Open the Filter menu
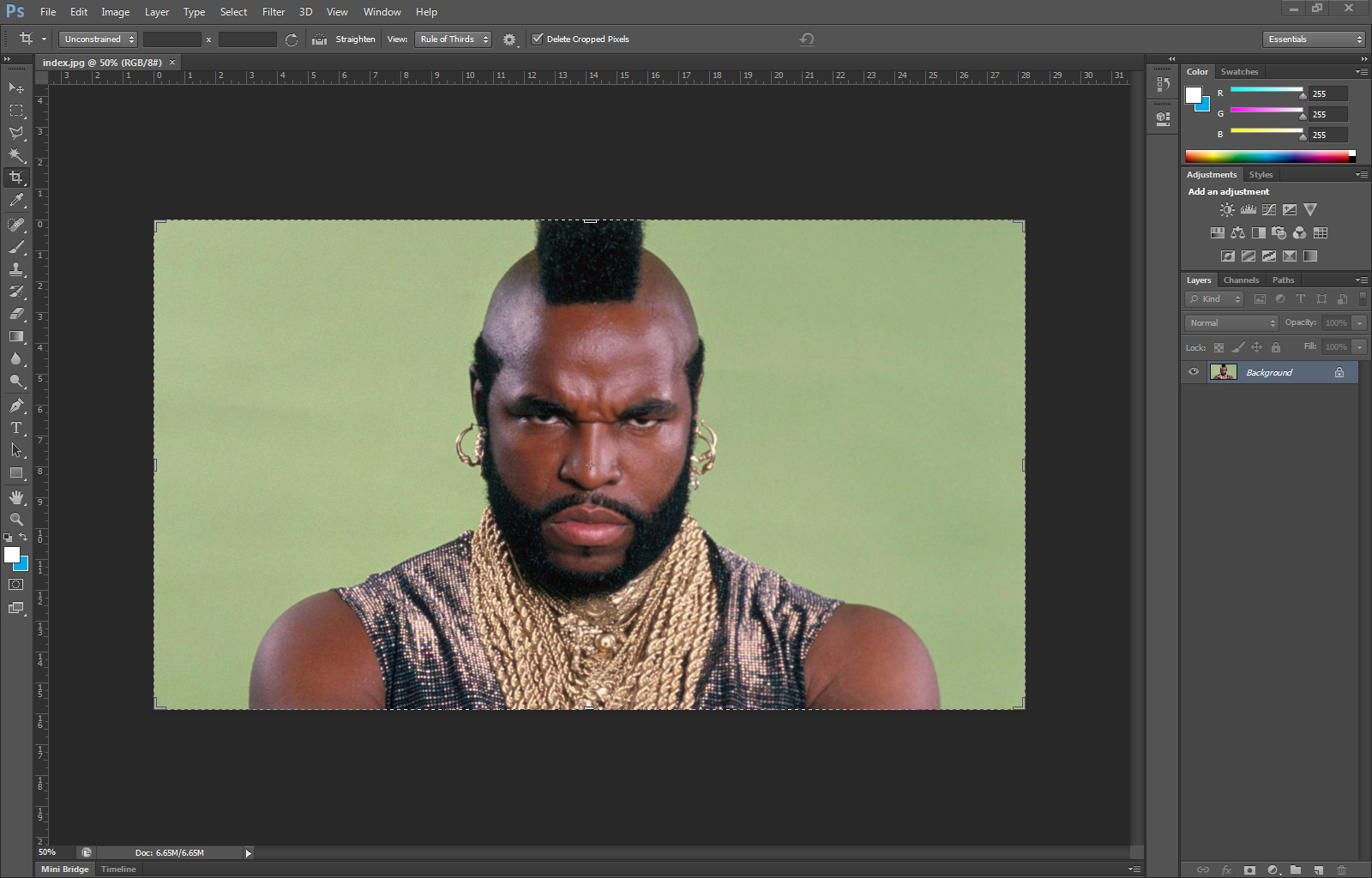 [274, 12]
